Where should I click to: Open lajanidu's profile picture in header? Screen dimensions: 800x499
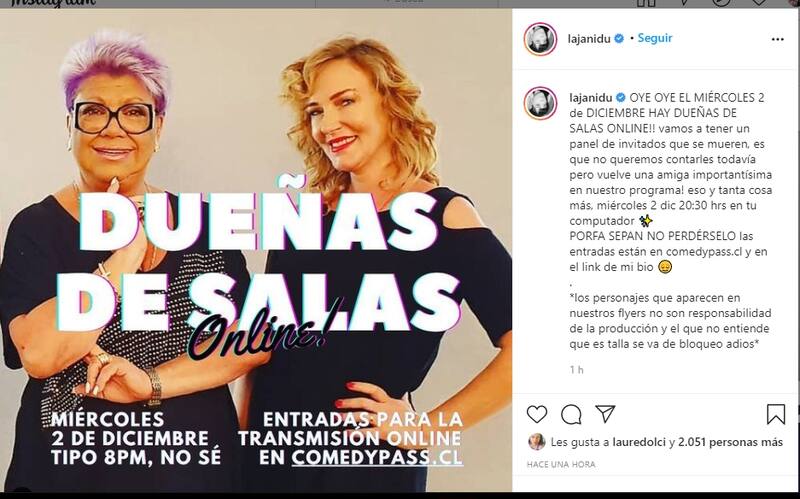pyautogui.click(x=540, y=39)
